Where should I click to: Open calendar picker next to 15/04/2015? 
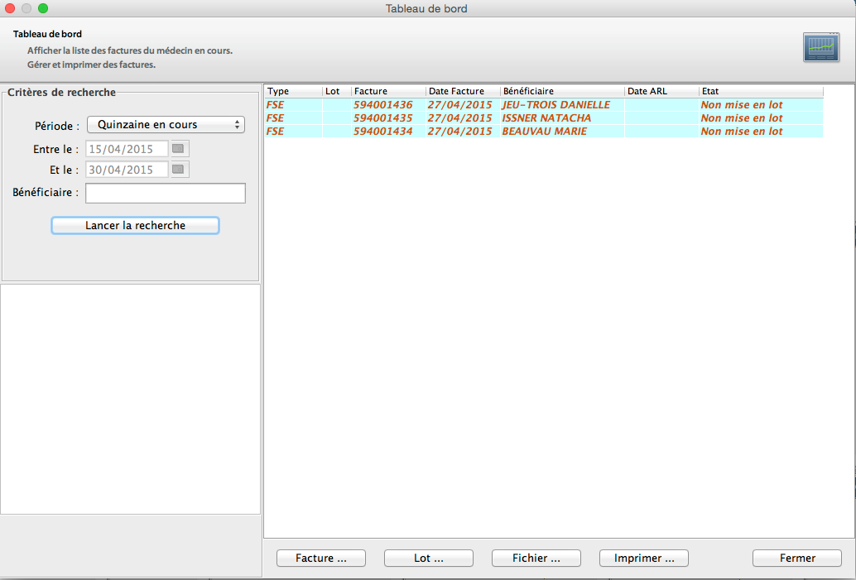(x=179, y=149)
